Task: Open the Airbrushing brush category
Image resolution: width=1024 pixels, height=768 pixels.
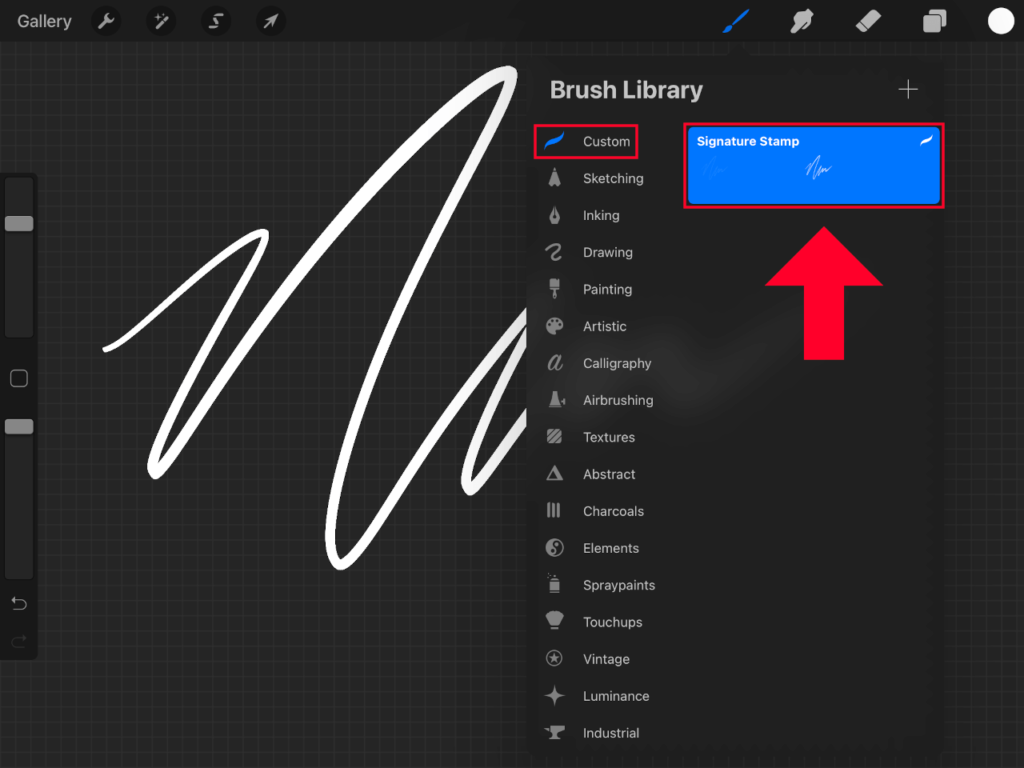Action: click(617, 400)
